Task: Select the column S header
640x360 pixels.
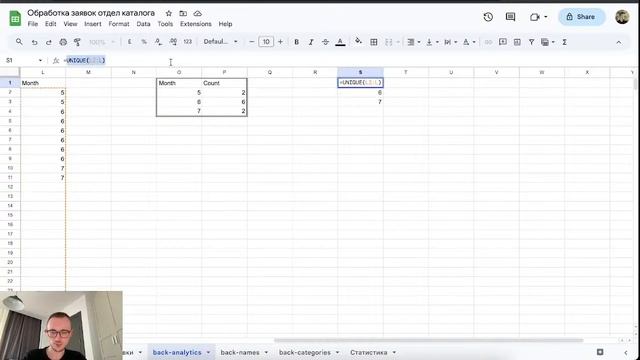Action: click(x=360, y=72)
